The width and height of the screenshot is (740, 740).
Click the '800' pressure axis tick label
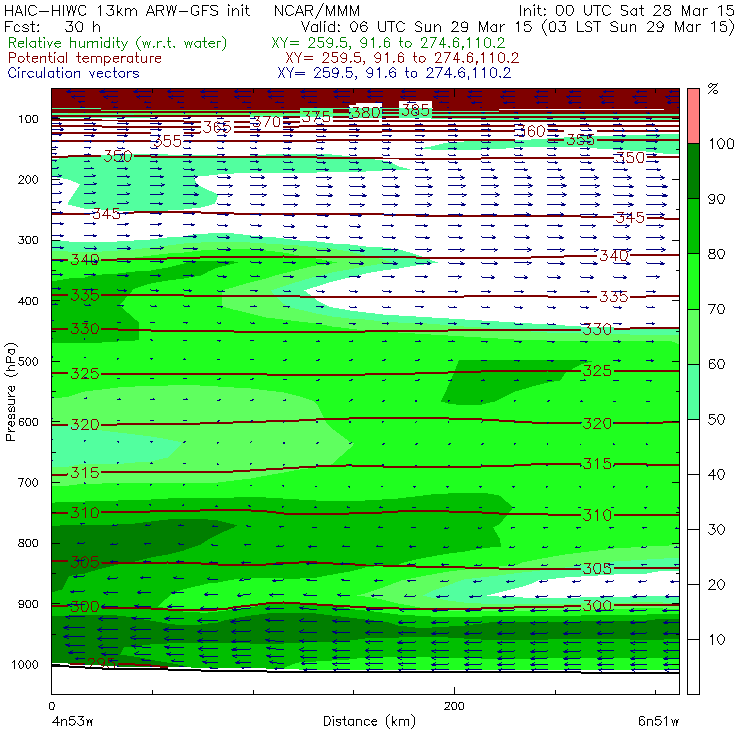pos(28,543)
